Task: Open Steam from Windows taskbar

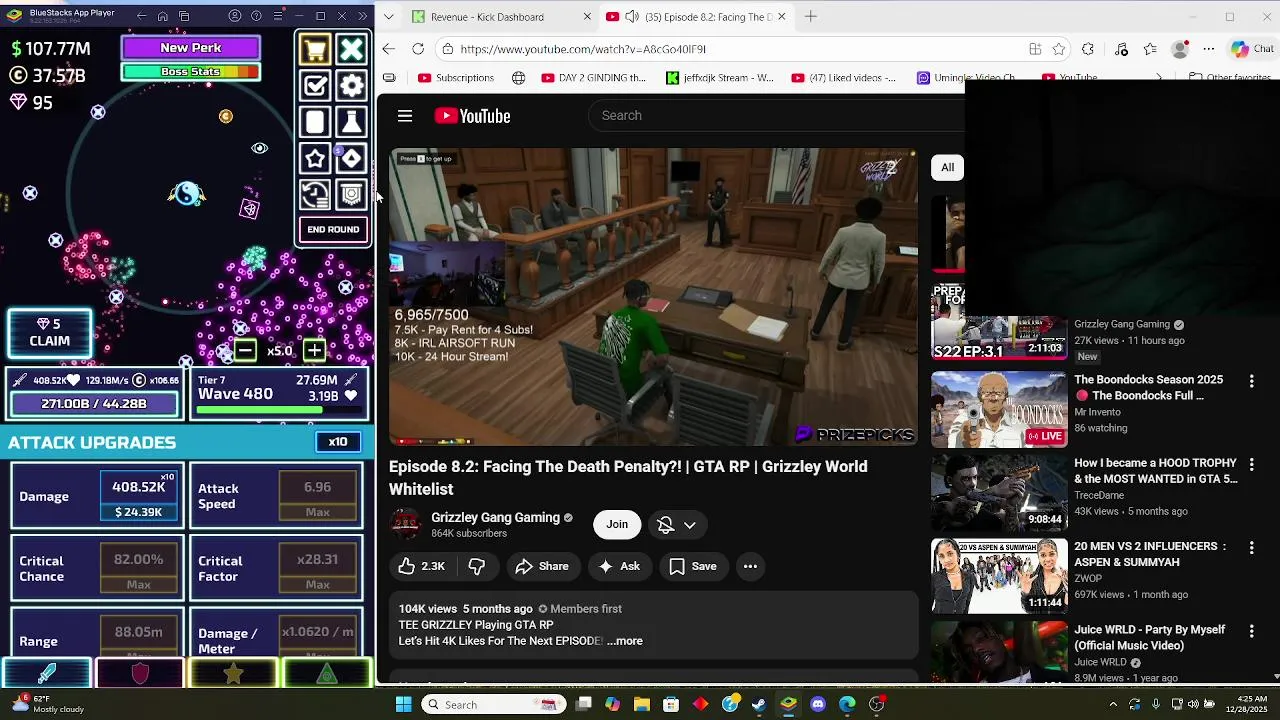Action: pos(759,705)
